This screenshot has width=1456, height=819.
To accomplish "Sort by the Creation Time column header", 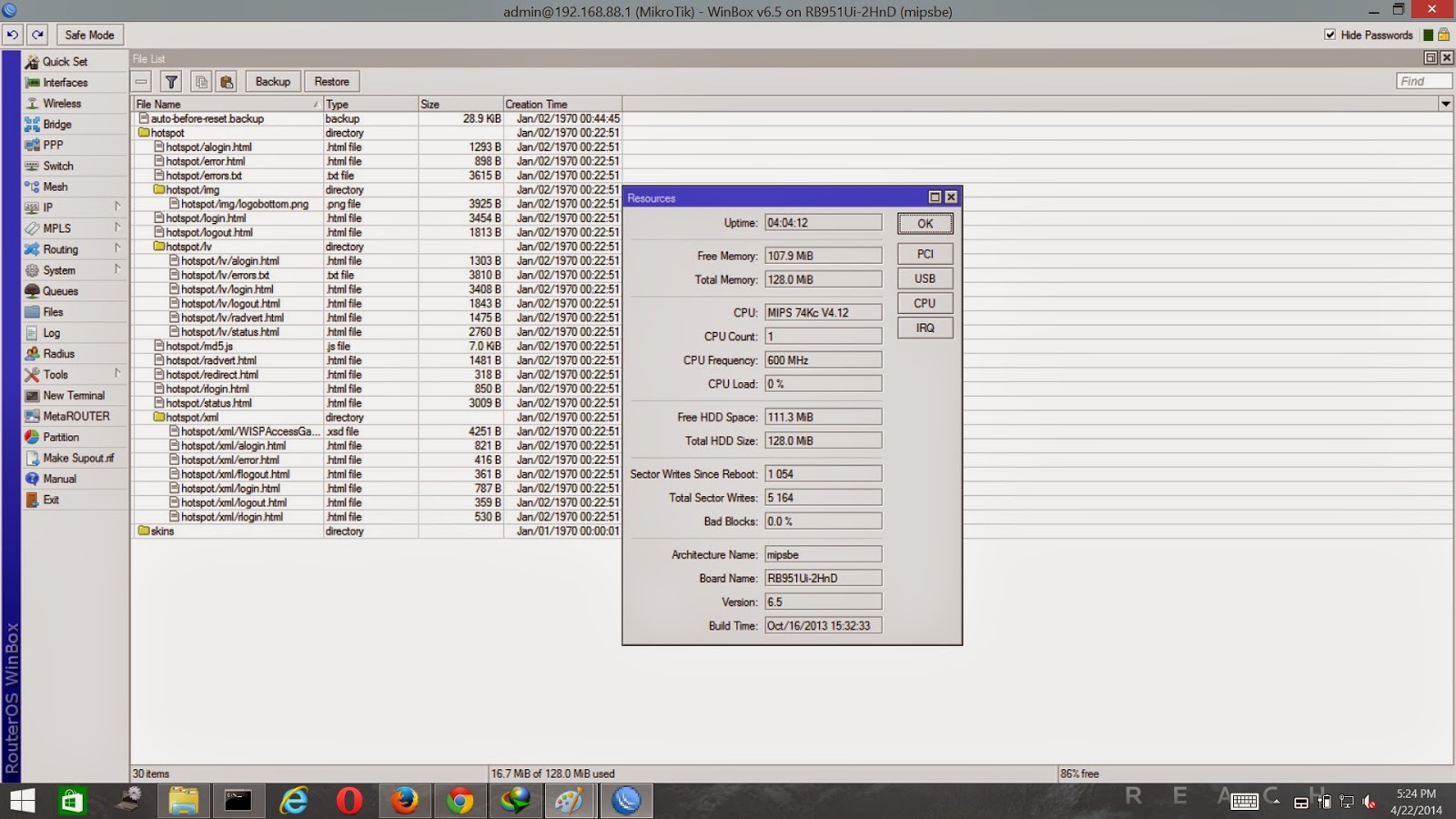I will coord(562,104).
